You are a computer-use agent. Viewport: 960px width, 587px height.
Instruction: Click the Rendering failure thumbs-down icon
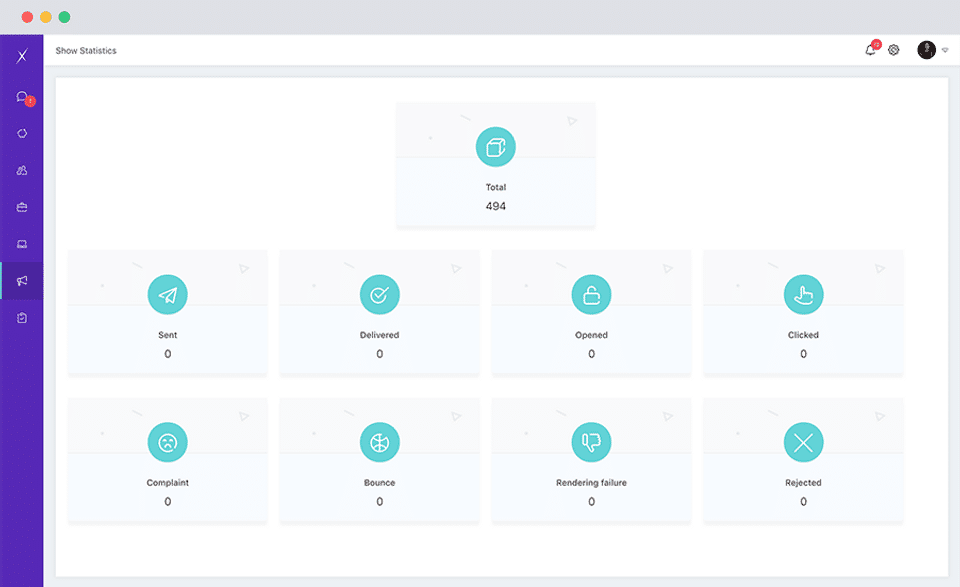pos(591,442)
